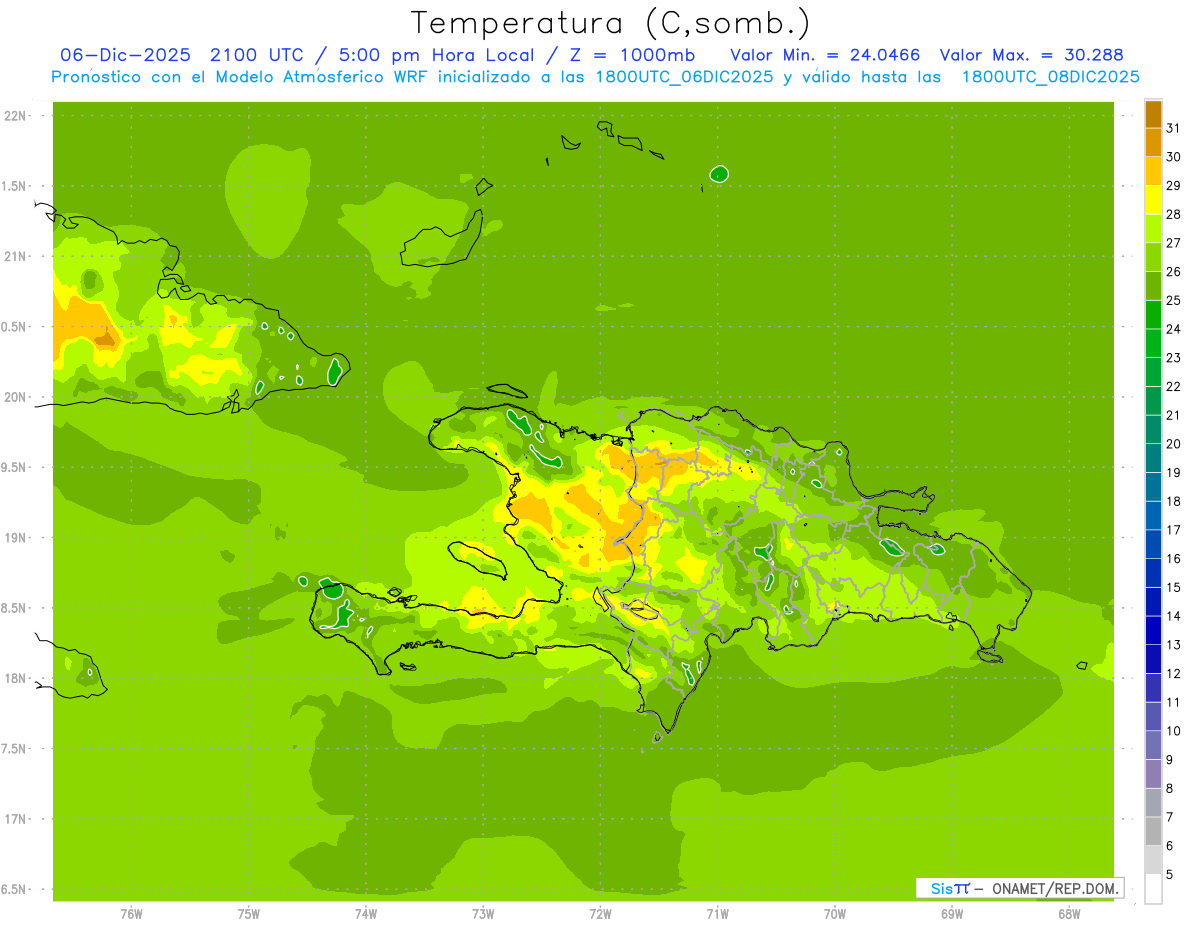This screenshot has width=1200, height=927.
Task: Click the darkest orange swatch above 31
Action: (1153, 114)
